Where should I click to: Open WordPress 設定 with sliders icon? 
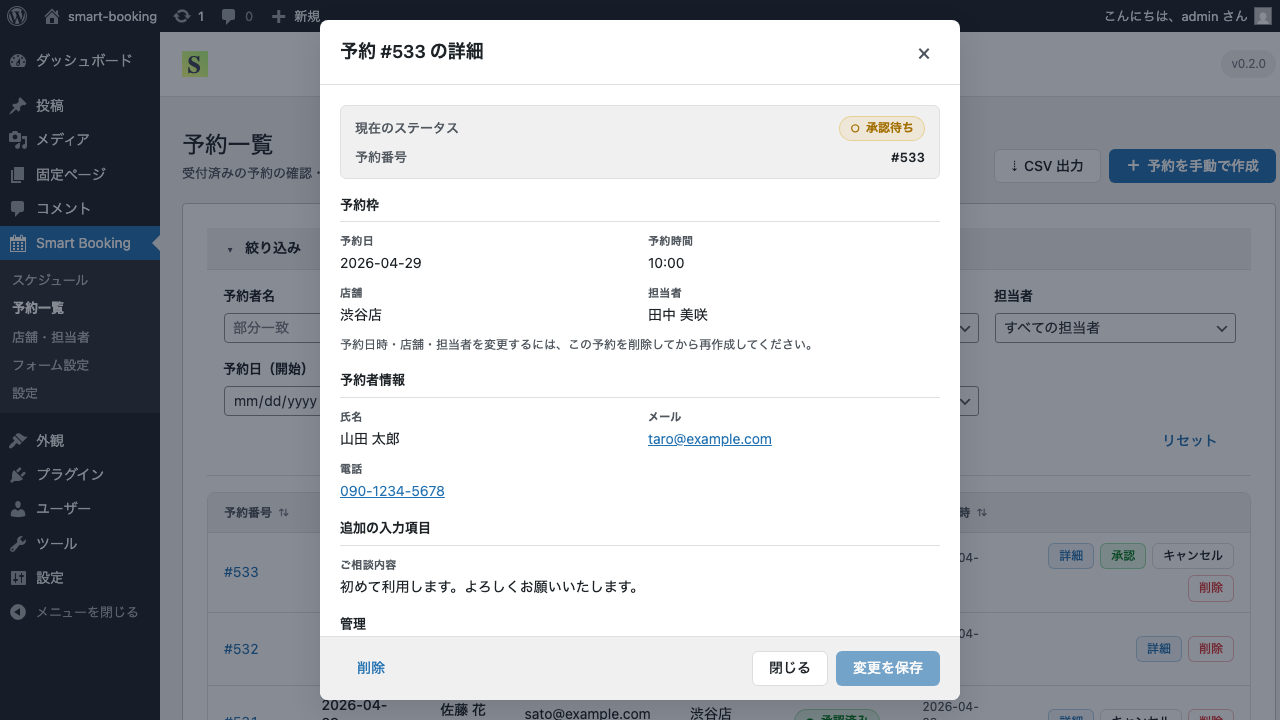(x=80, y=578)
